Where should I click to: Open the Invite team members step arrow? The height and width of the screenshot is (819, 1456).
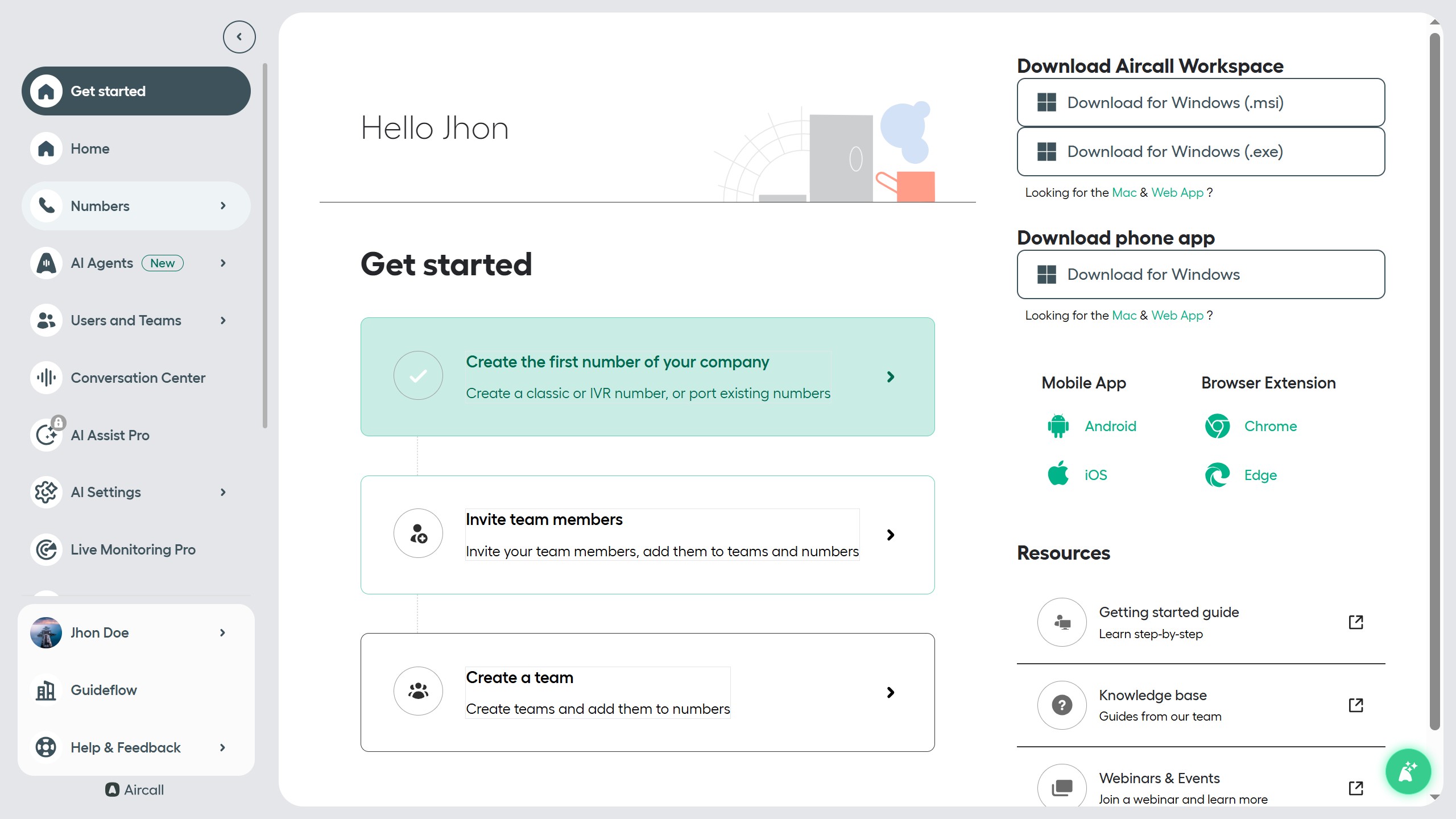[891, 535]
